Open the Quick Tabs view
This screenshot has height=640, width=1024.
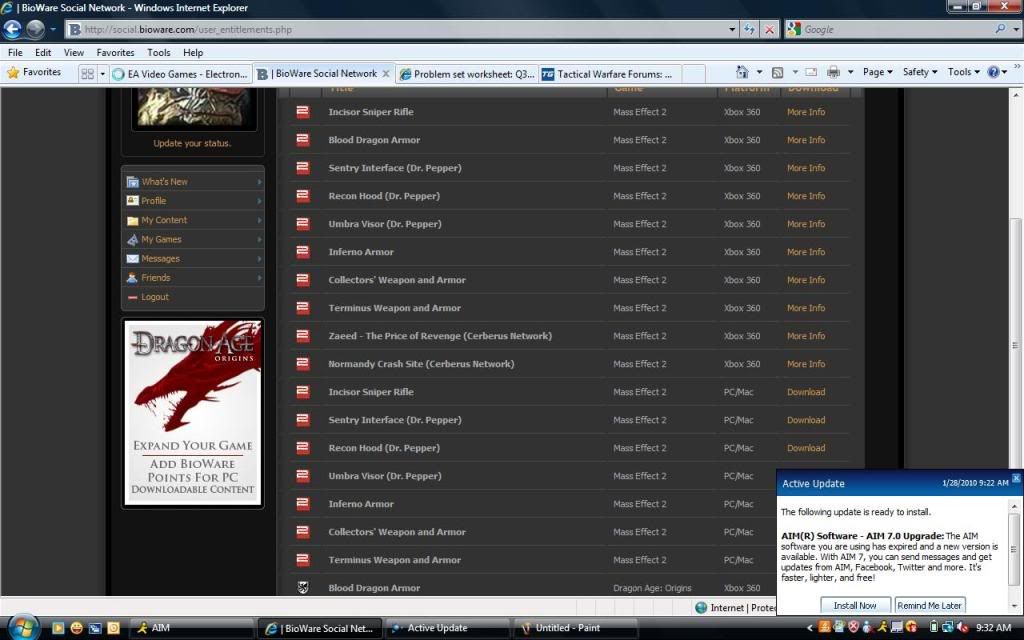(88, 73)
